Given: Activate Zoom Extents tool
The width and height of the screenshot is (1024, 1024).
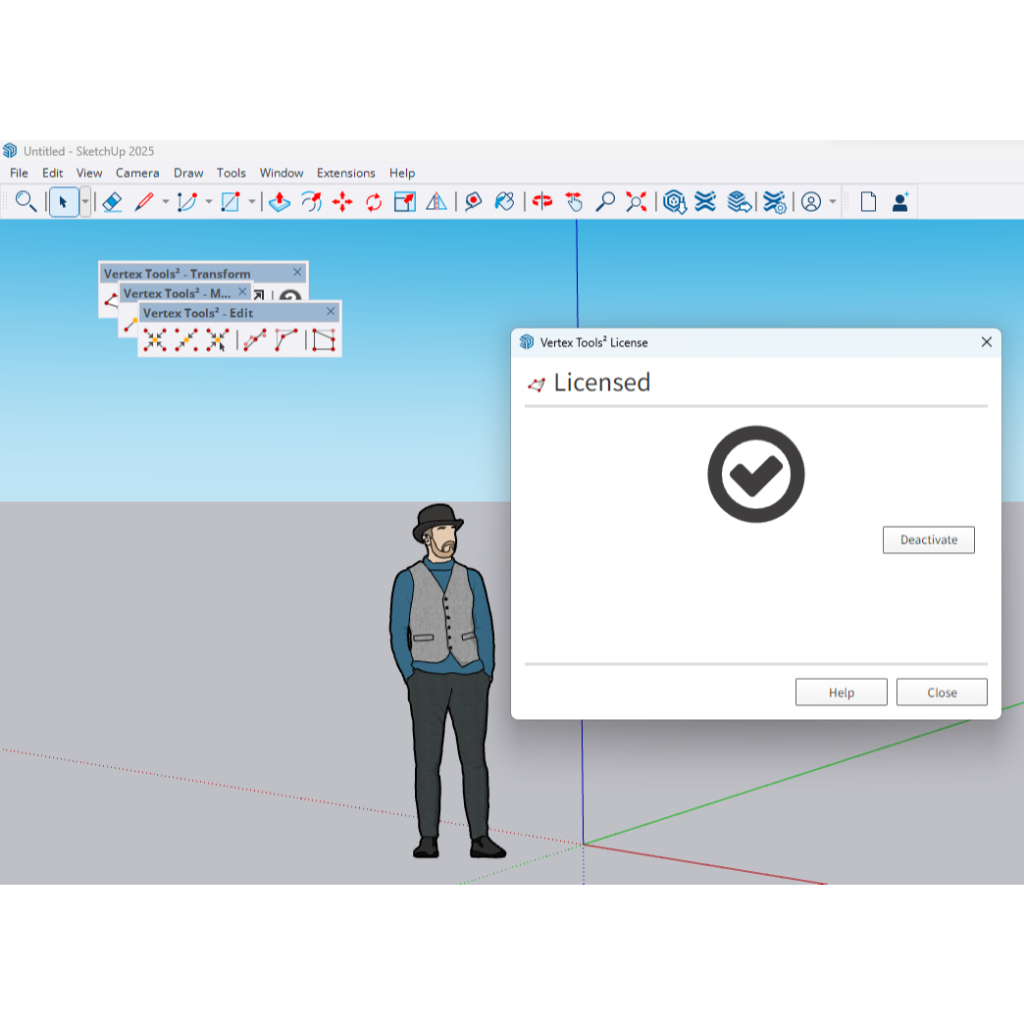Looking at the screenshot, I should (636, 202).
